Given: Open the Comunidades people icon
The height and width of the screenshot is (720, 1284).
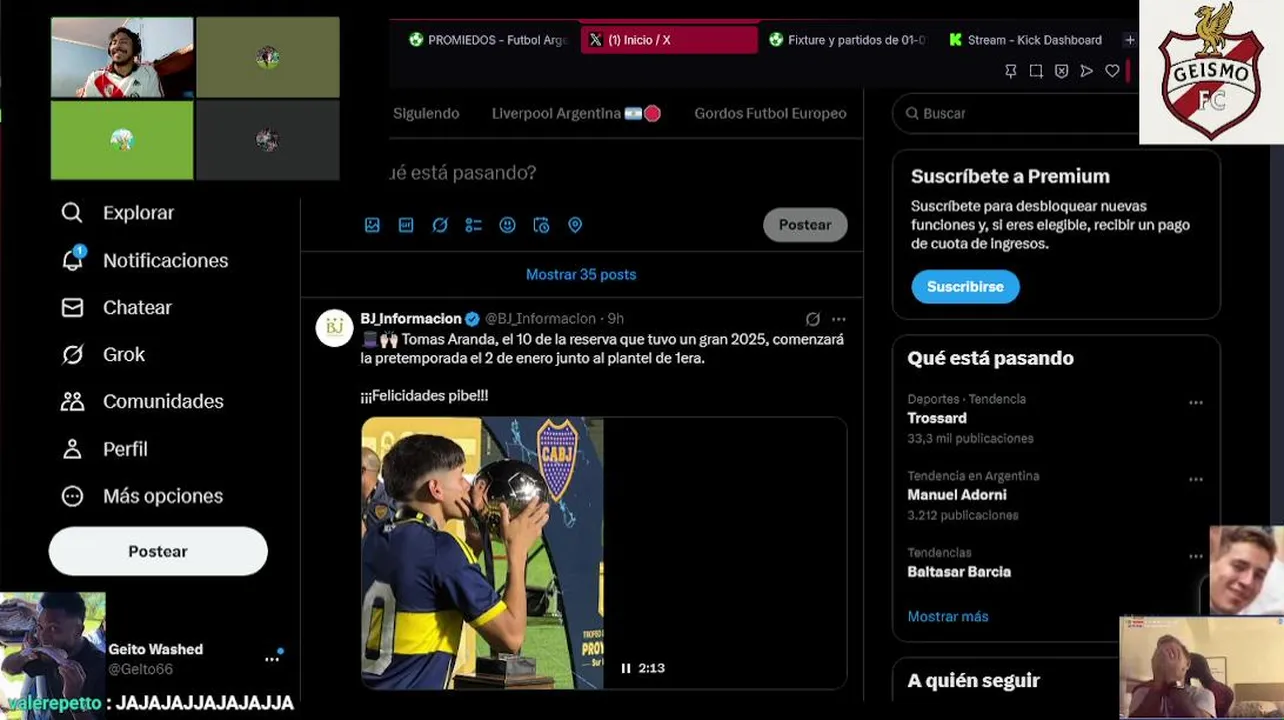Looking at the screenshot, I should point(72,401).
